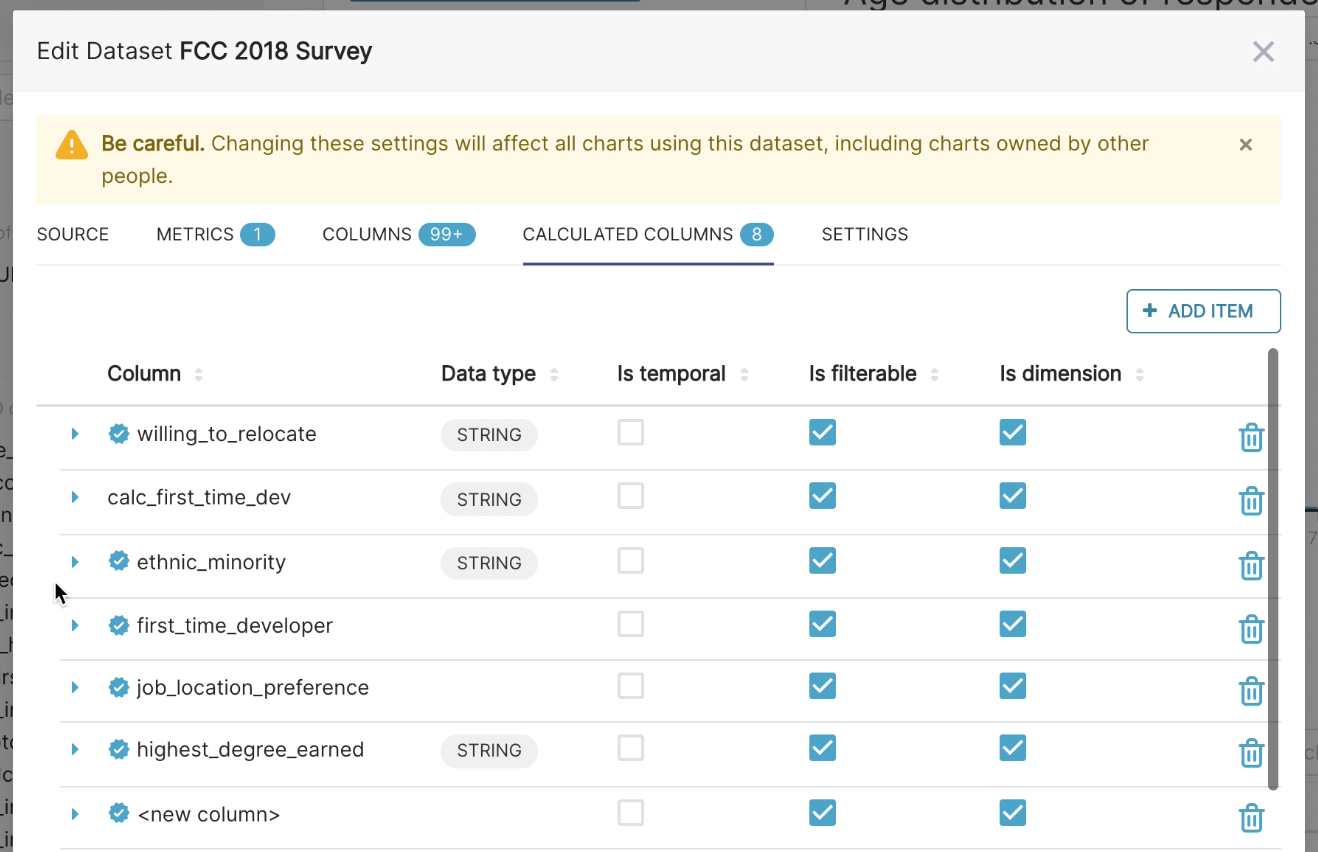The width and height of the screenshot is (1318, 852).
Task: Click trash icon in job_location_preference row
Action: click(1251, 691)
